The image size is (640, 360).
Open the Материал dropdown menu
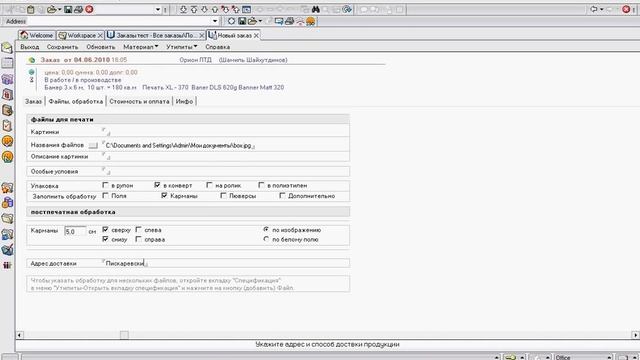(140, 47)
